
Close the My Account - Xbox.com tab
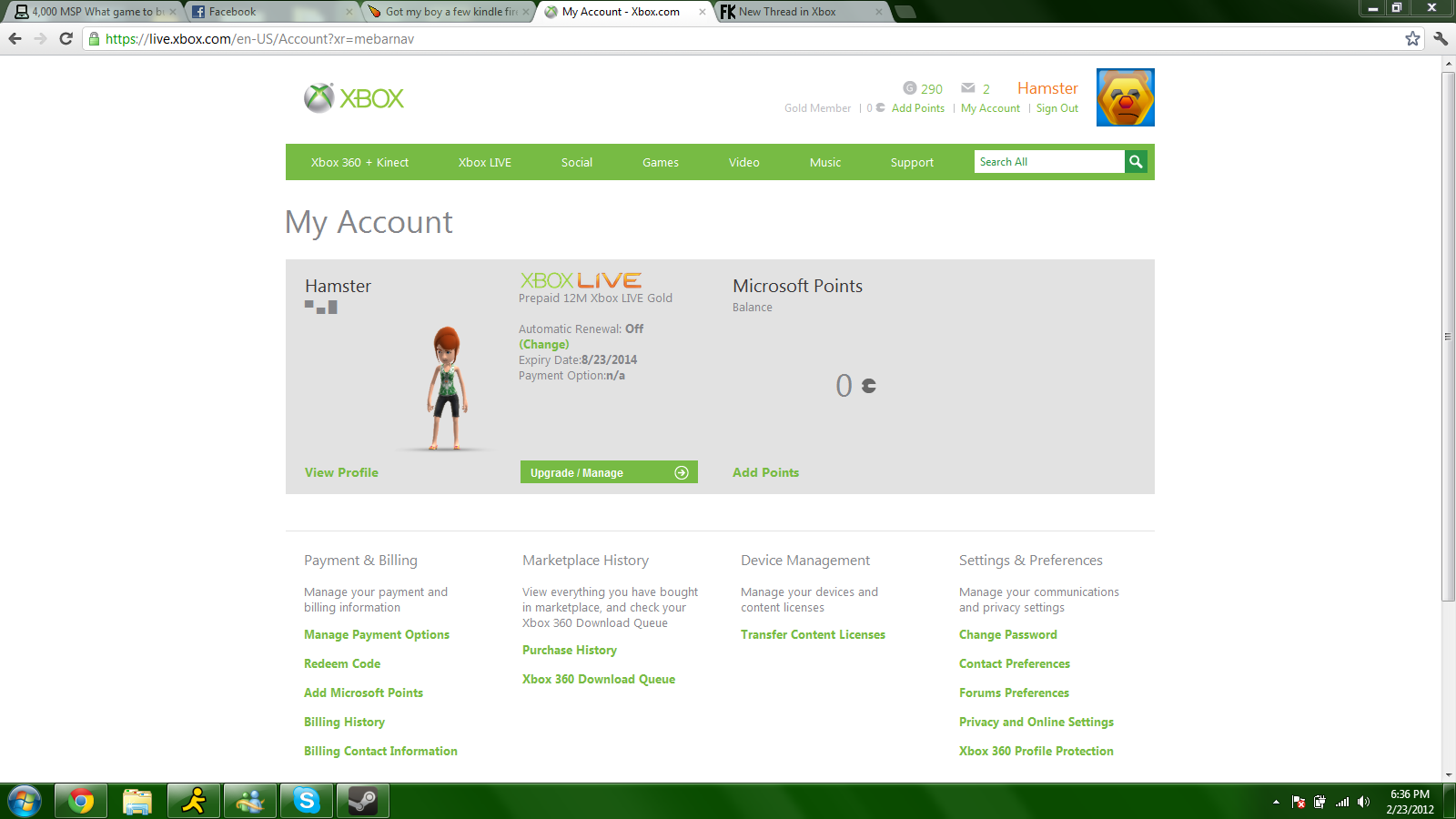pyautogui.click(x=702, y=12)
